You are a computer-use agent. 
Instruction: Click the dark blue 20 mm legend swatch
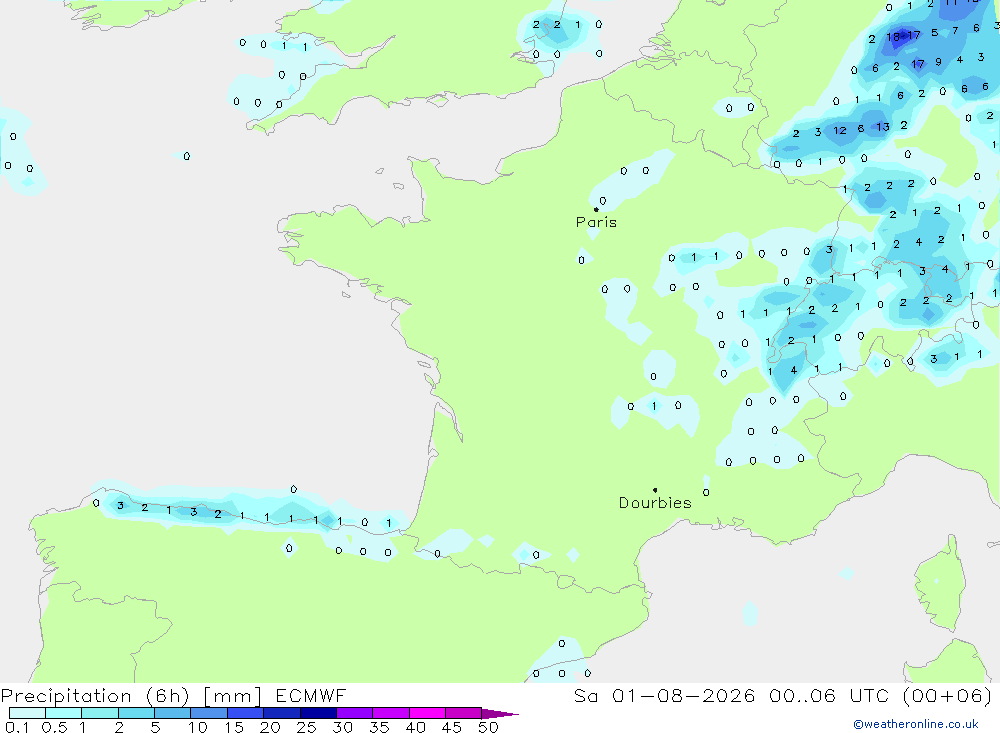click(x=282, y=713)
